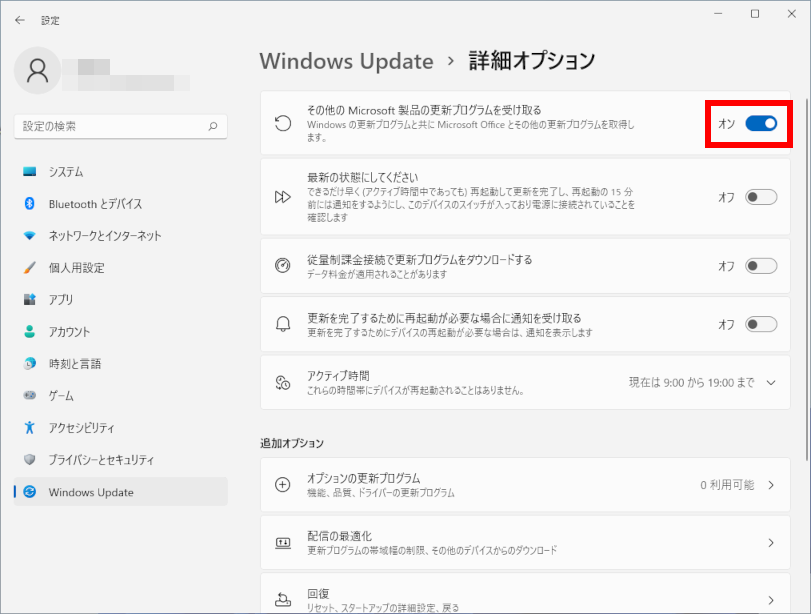Open 配信の最適化 chevron arrow
This screenshot has width=811, height=614.
pyautogui.click(x=770, y=543)
